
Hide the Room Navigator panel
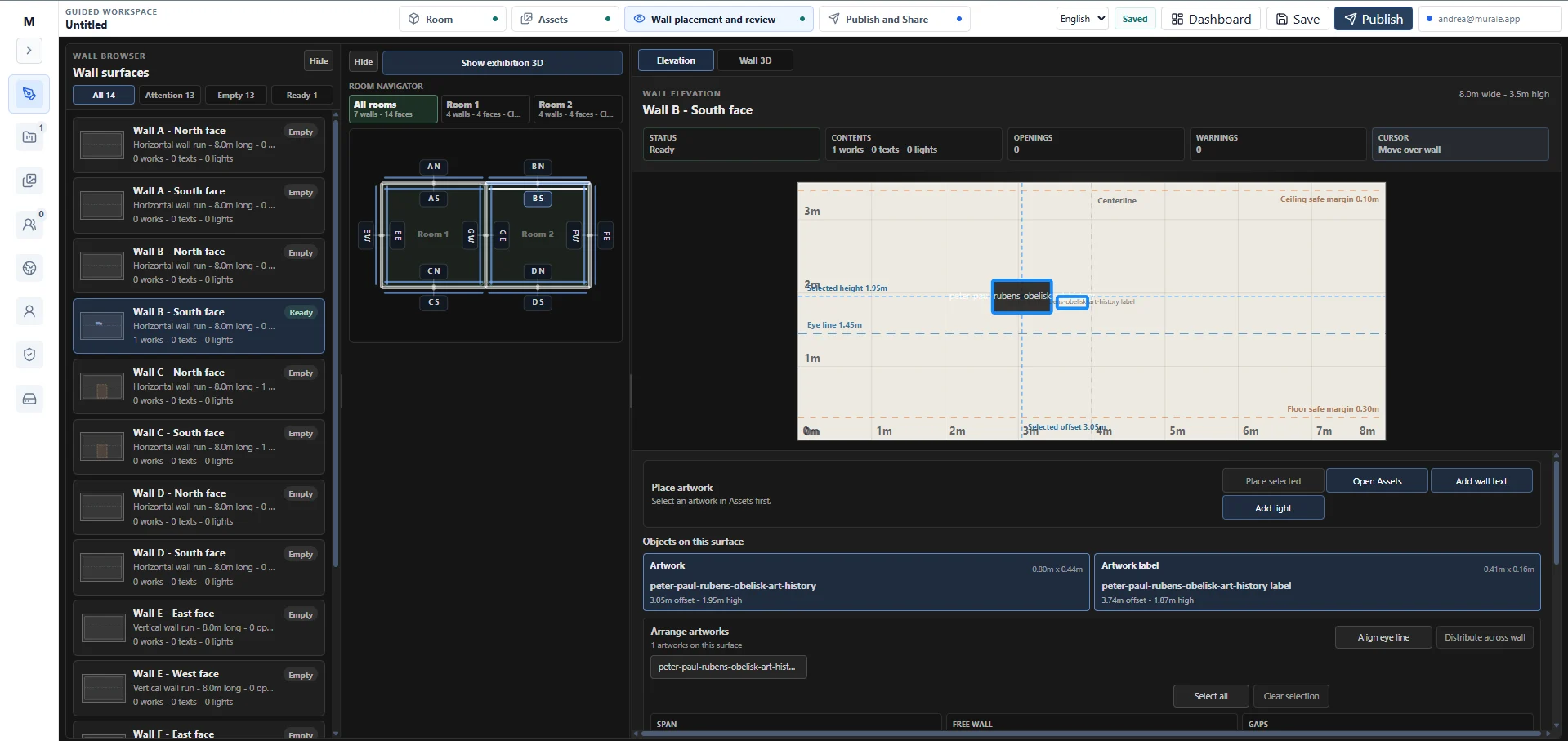(x=364, y=61)
